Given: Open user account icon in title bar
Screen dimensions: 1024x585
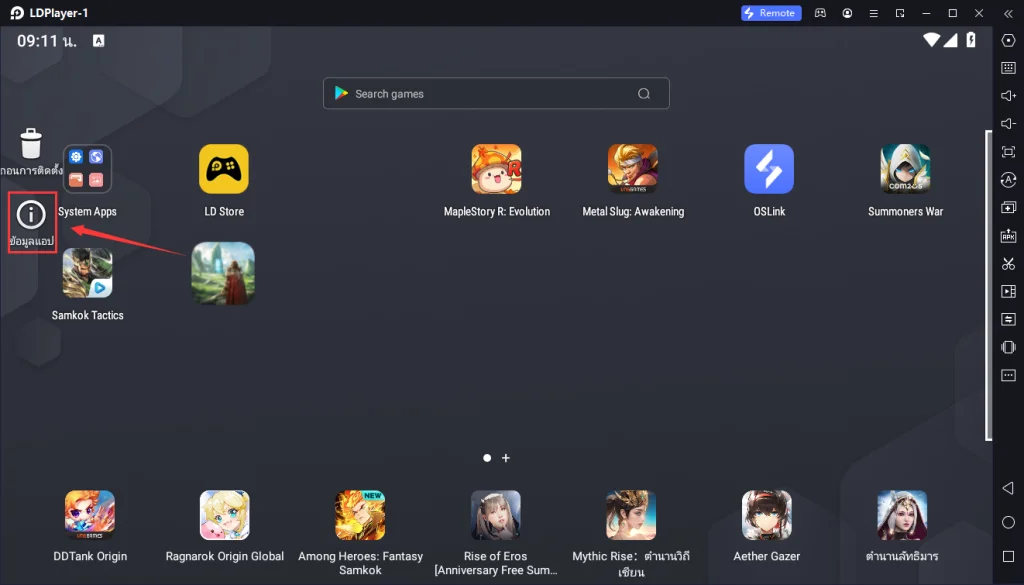Looking at the screenshot, I should [x=847, y=13].
